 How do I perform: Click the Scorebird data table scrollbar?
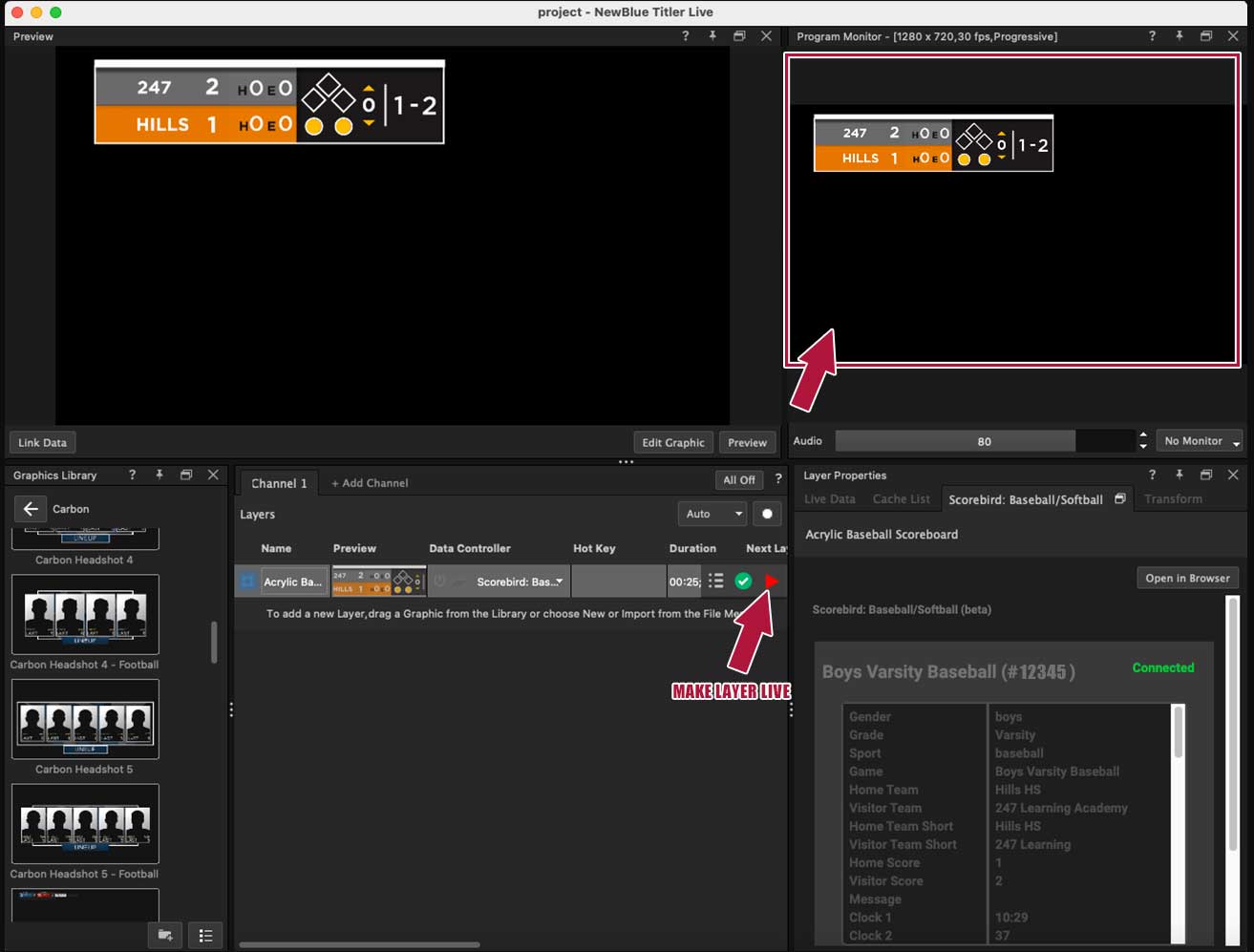(1178, 731)
